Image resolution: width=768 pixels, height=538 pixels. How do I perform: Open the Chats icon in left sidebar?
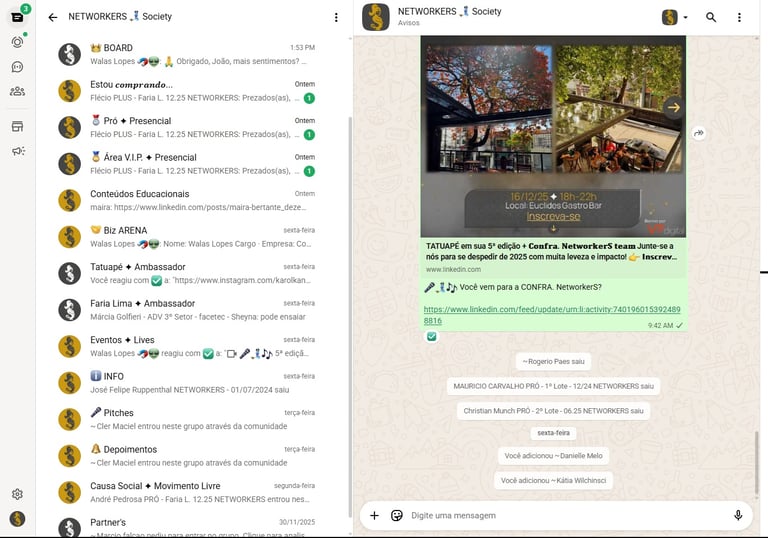pyautogui.click(x=17, y=17)
